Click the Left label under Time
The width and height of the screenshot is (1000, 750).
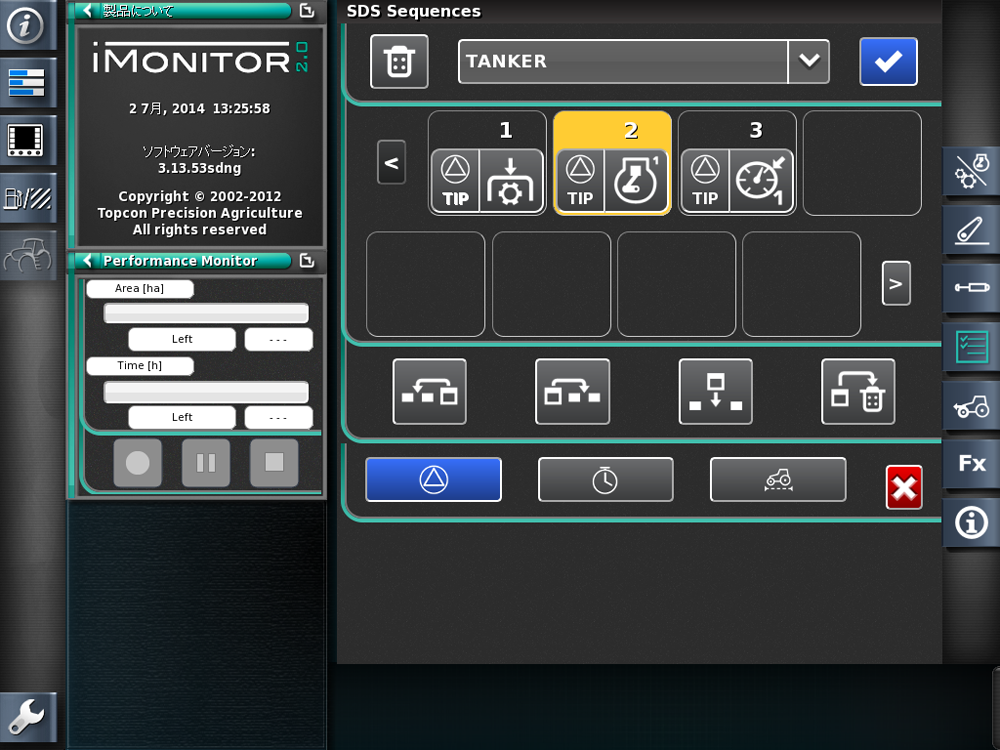click(182, 417)
